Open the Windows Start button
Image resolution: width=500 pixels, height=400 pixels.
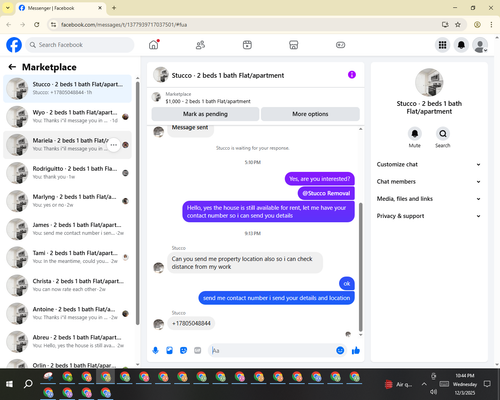pyautogui.click(x=9, y=384)
